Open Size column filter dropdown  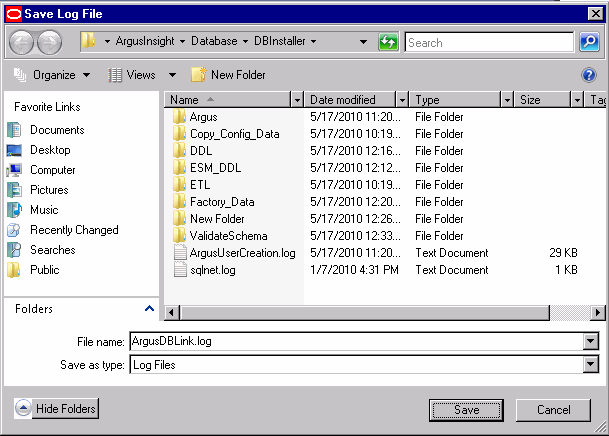[x=578, y=100]
